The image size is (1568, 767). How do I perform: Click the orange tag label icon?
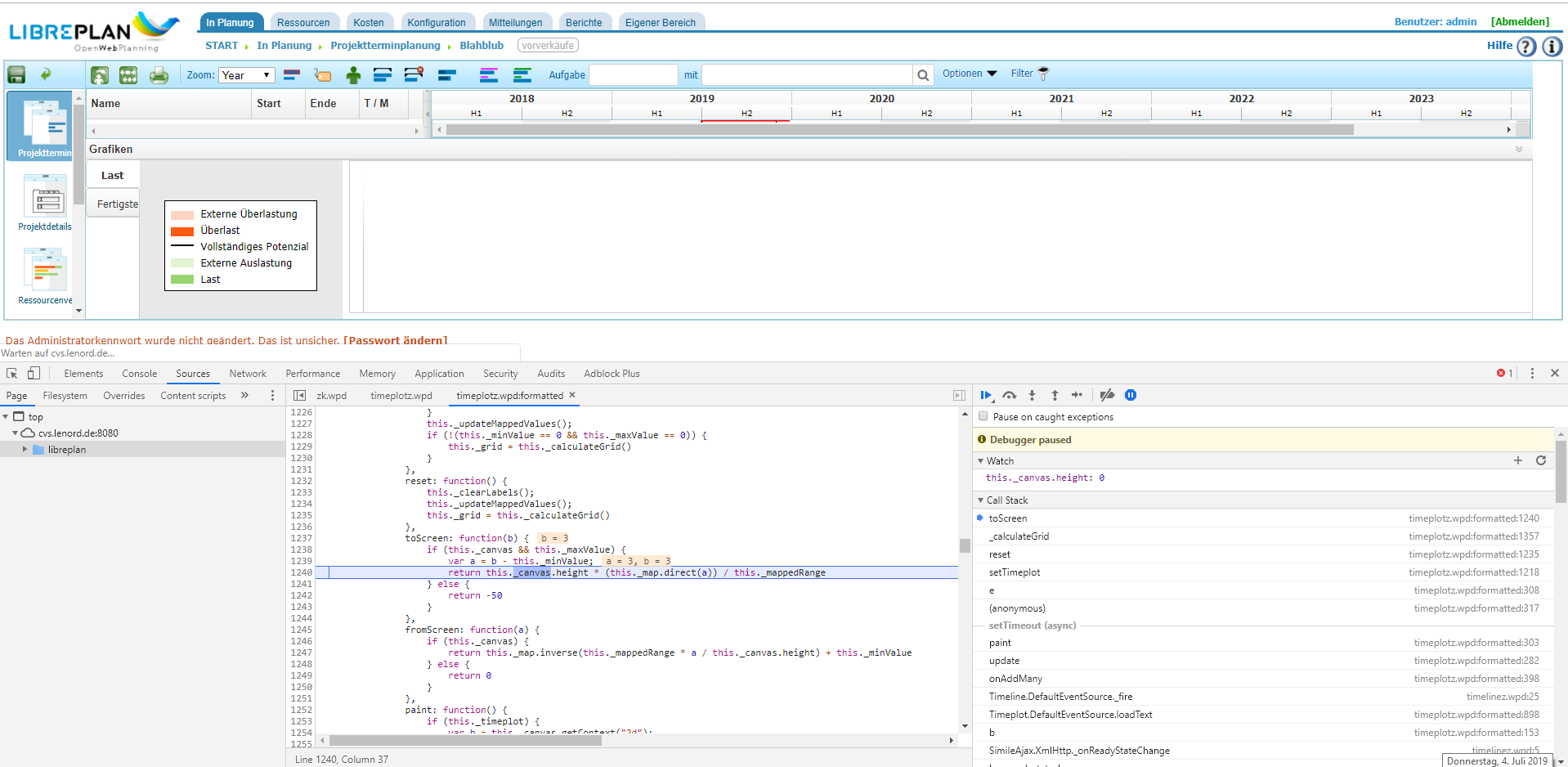[322, 74]
